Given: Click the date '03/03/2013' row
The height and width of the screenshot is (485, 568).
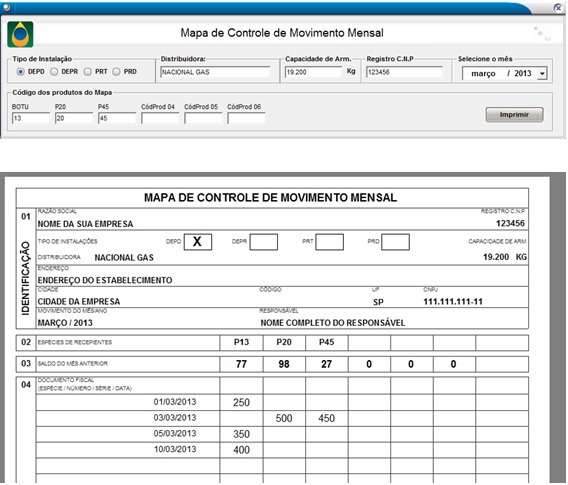Looking at the screenshot, I should tap(175, 418).
